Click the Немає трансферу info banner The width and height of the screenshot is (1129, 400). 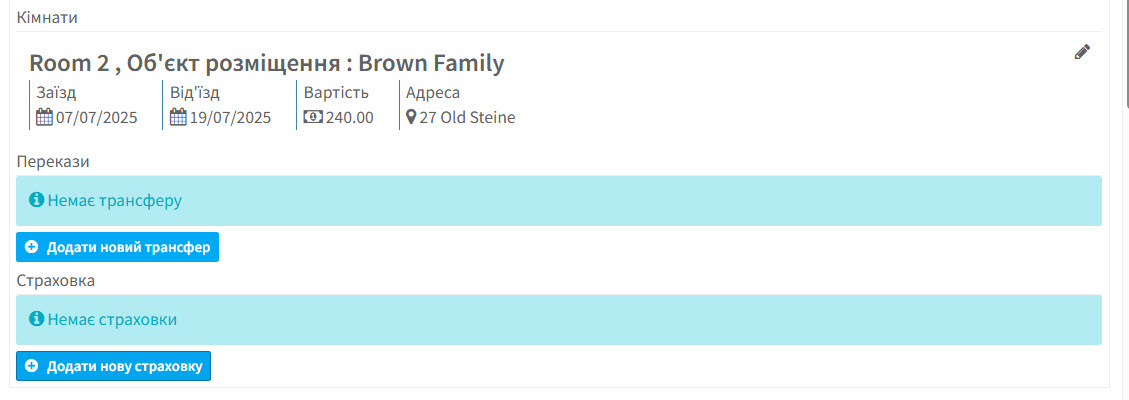click(x=559, y=201)
